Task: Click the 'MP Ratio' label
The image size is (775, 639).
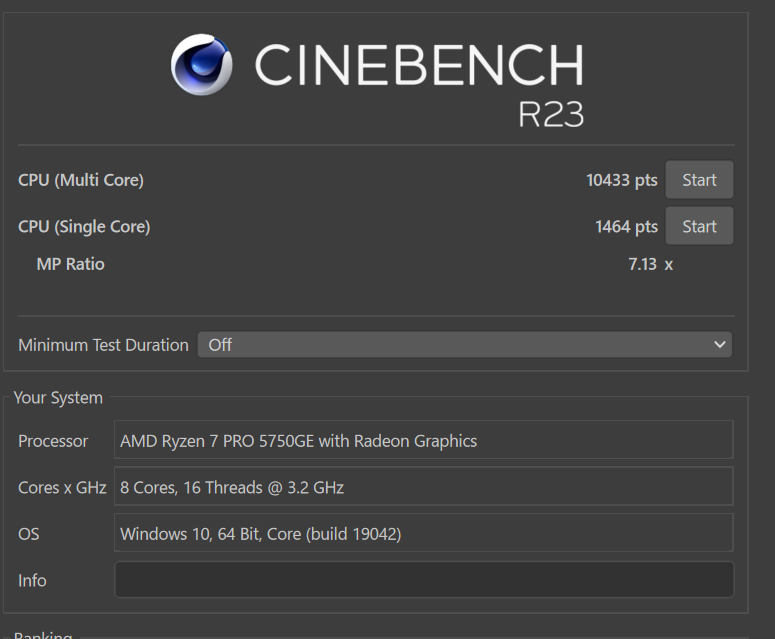Action: point(71,264)
